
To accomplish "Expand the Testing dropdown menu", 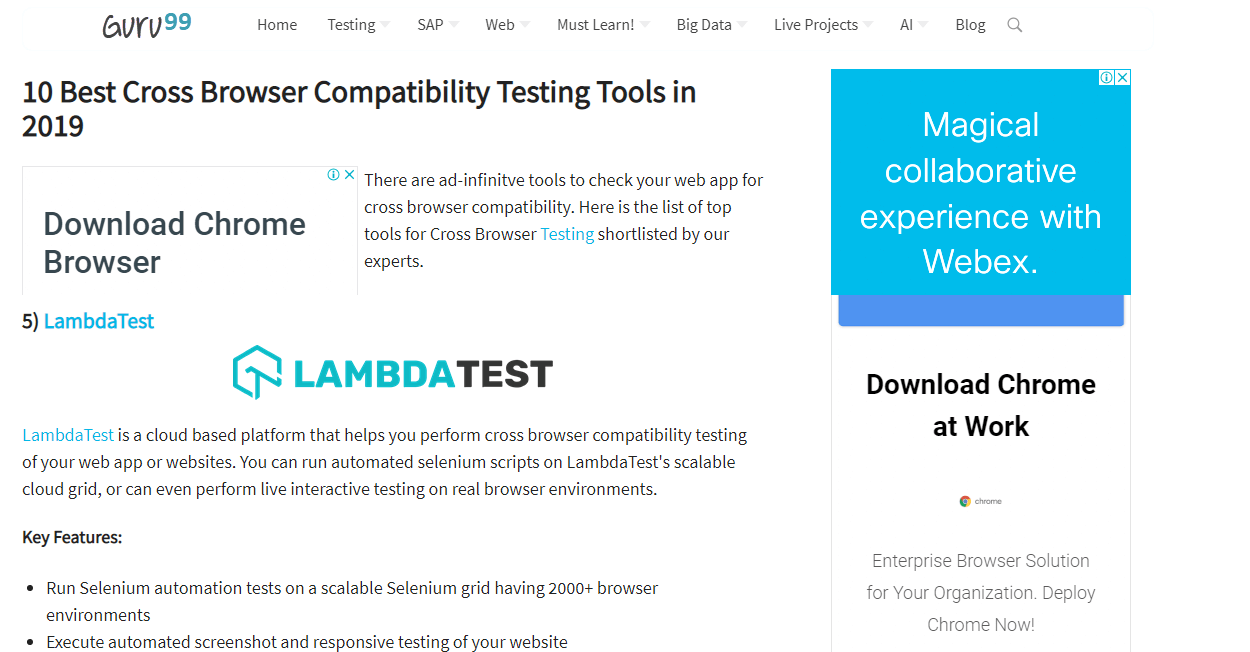I will [358, 25].
